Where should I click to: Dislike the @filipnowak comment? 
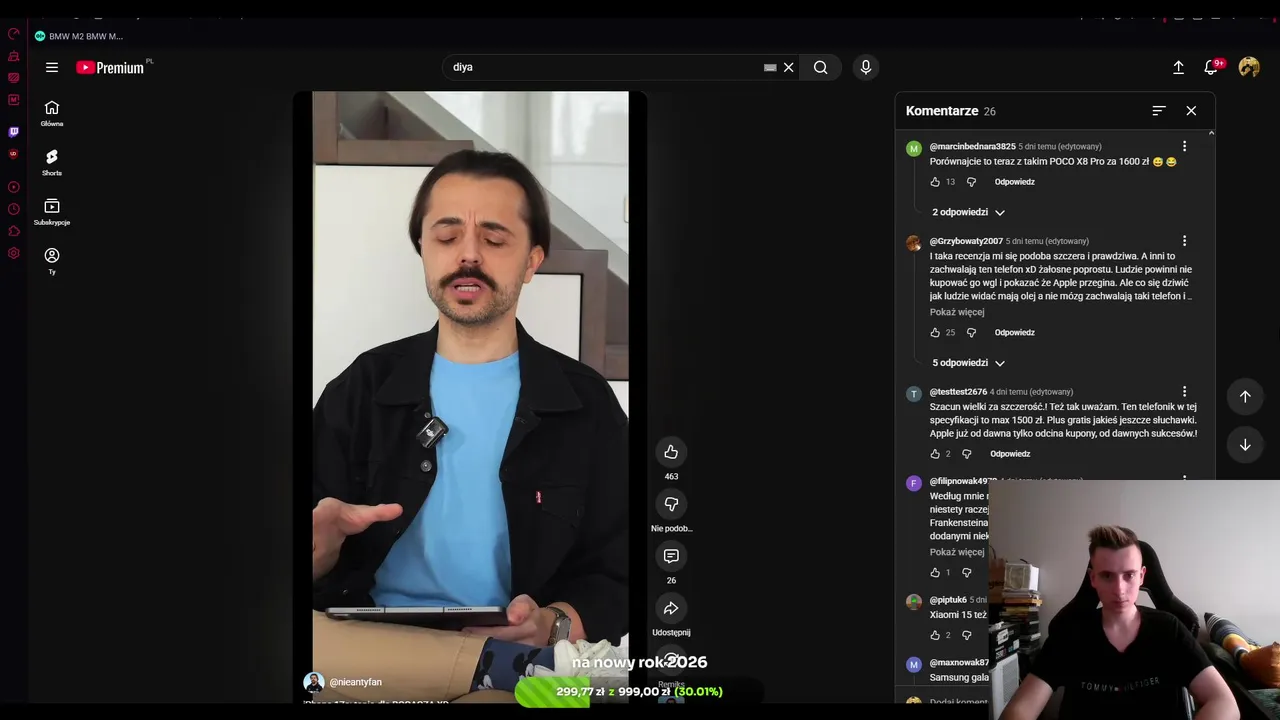[x=966, y=573]
